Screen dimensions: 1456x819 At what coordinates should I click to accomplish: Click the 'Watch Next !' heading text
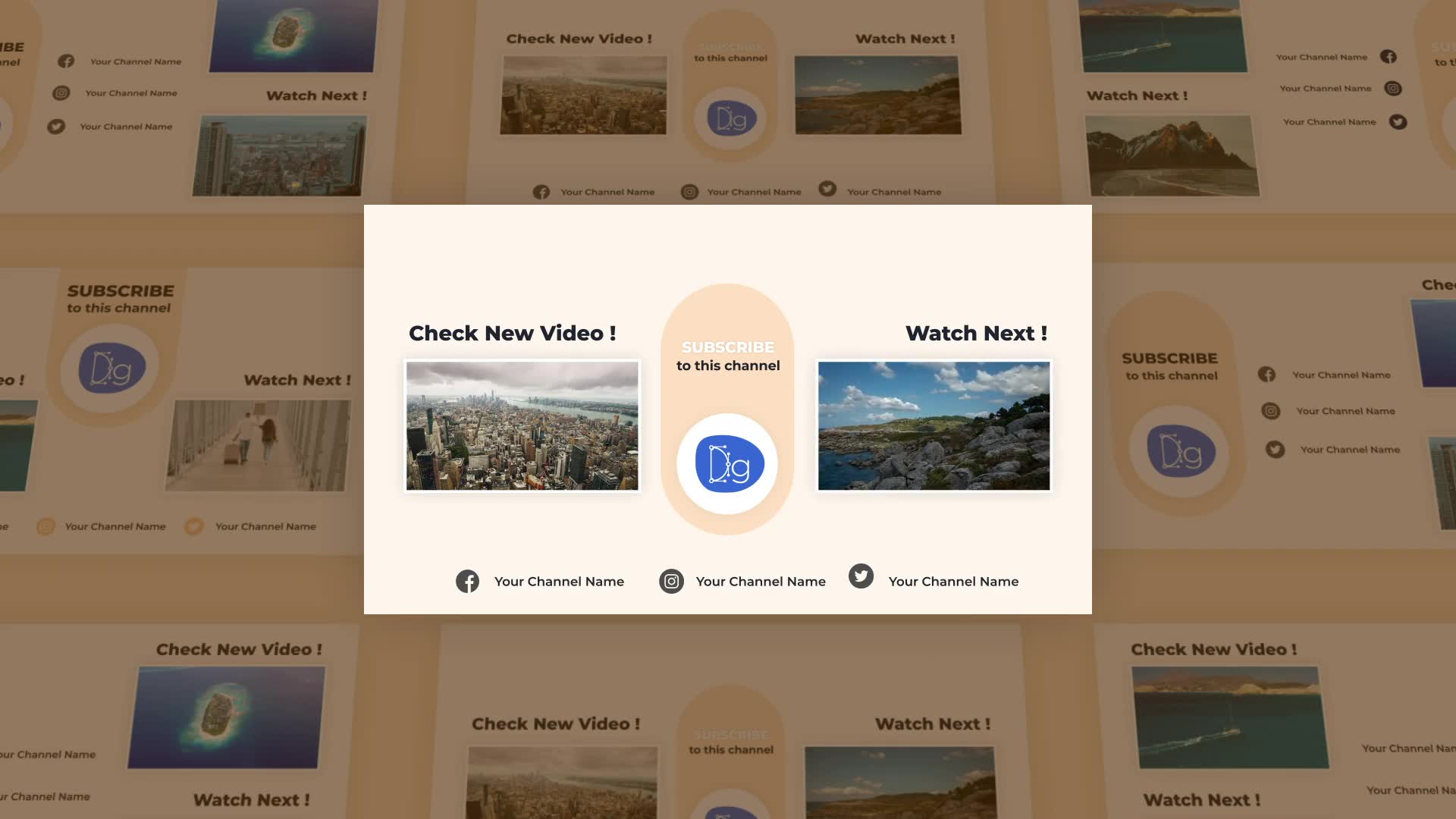[976, 332]
